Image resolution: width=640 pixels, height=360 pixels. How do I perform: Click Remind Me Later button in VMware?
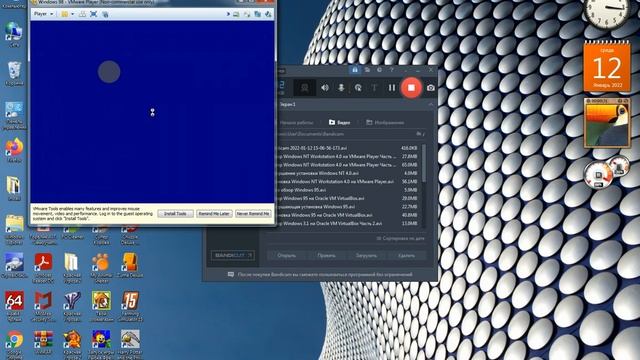click(214, 213)
